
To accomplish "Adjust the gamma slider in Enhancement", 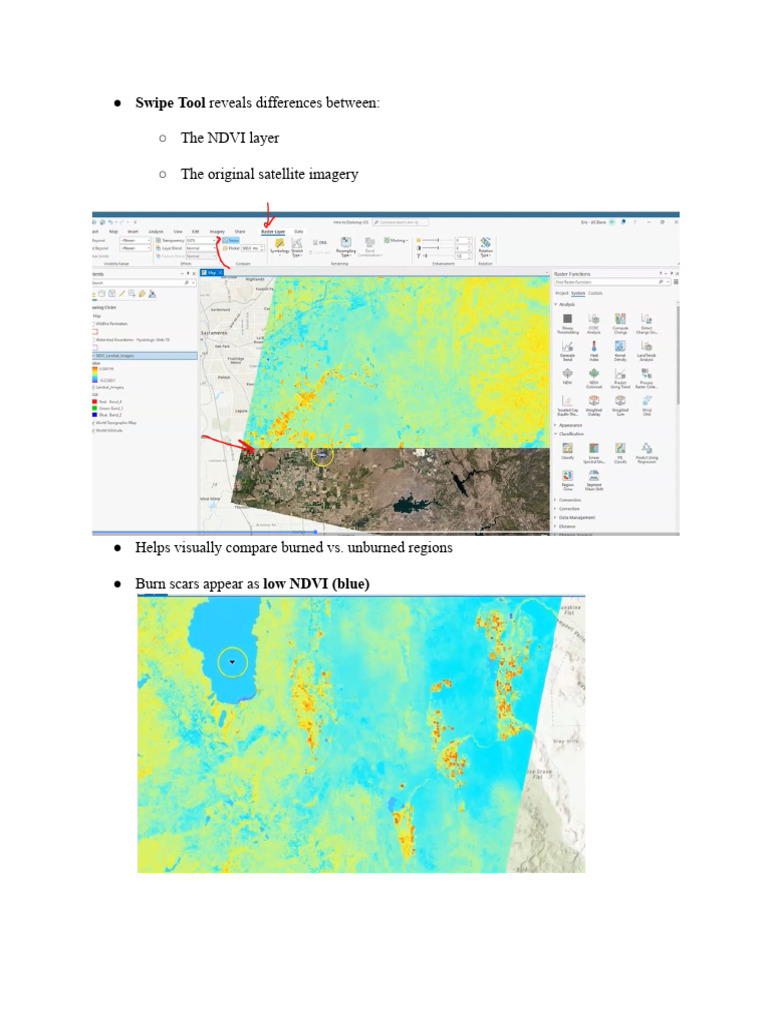I will (x=438, y=255).
